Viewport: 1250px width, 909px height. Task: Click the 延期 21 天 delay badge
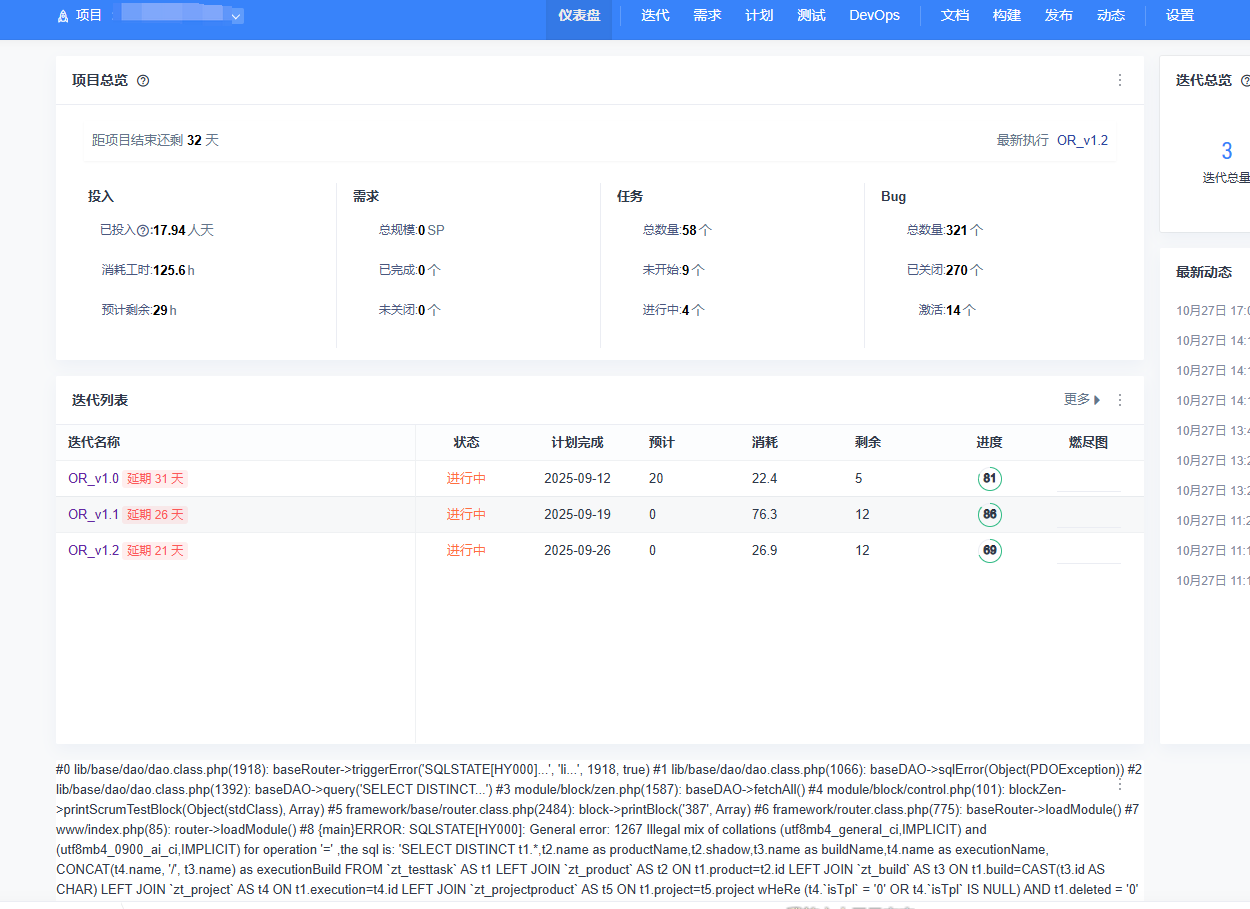click(155, 551)
